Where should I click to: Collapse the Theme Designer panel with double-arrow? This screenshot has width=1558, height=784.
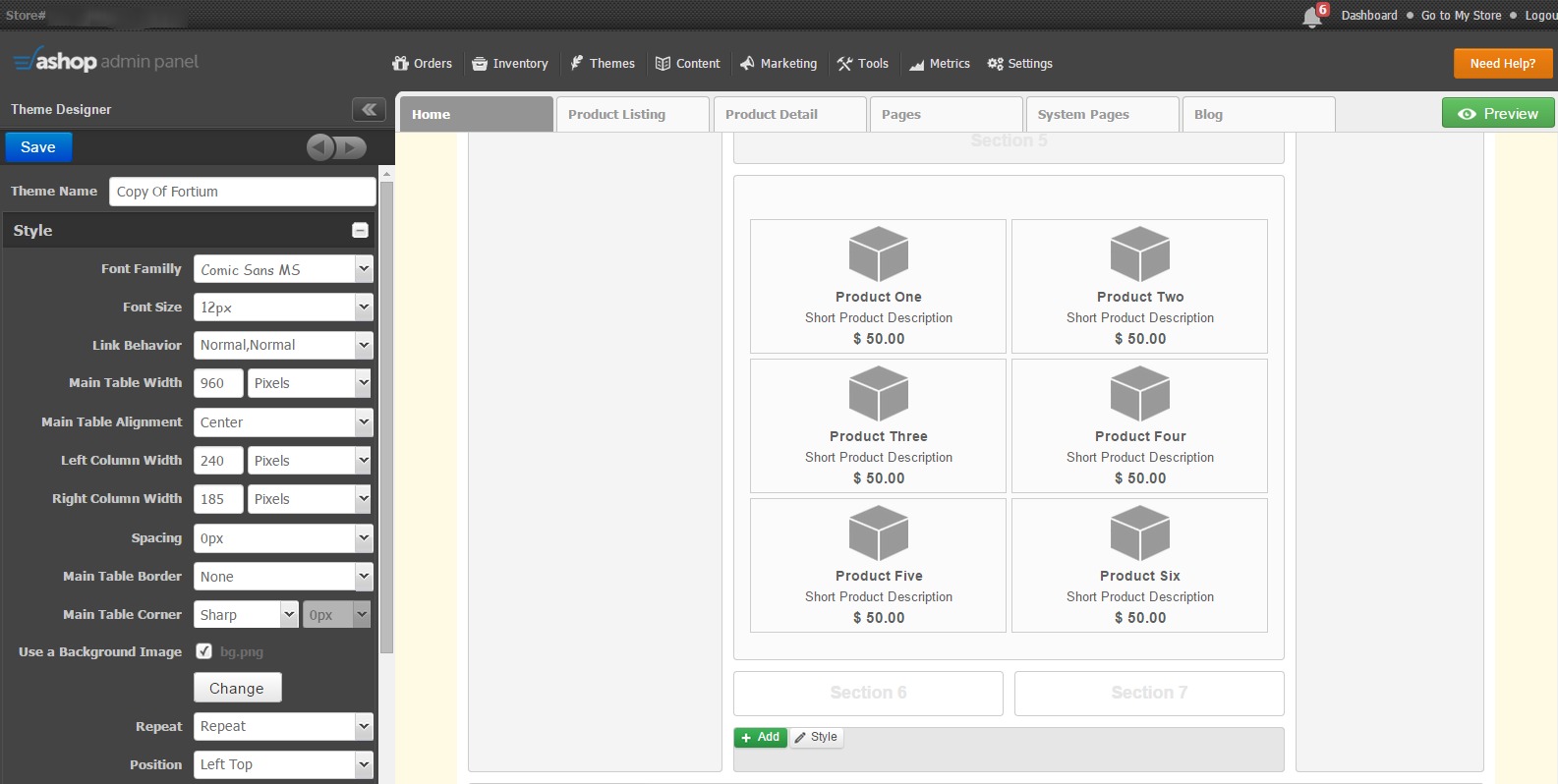[369, 109]
